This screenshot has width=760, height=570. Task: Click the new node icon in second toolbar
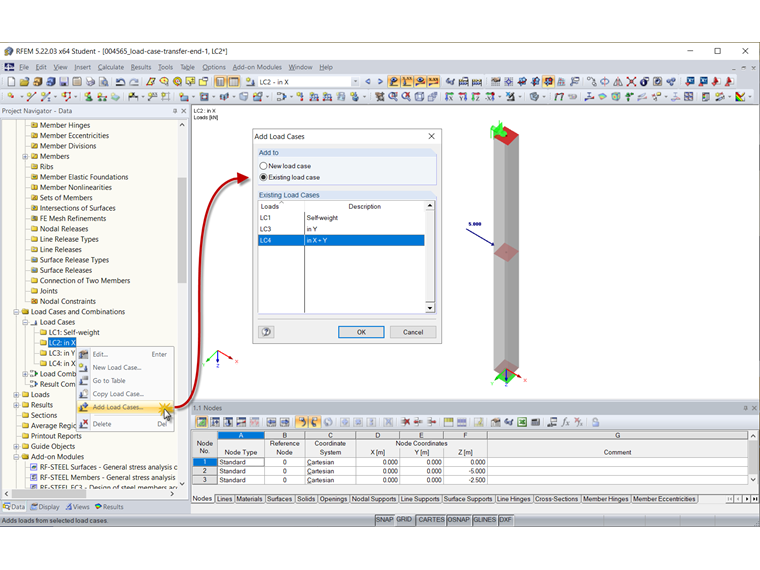click(x=11, y=96)
